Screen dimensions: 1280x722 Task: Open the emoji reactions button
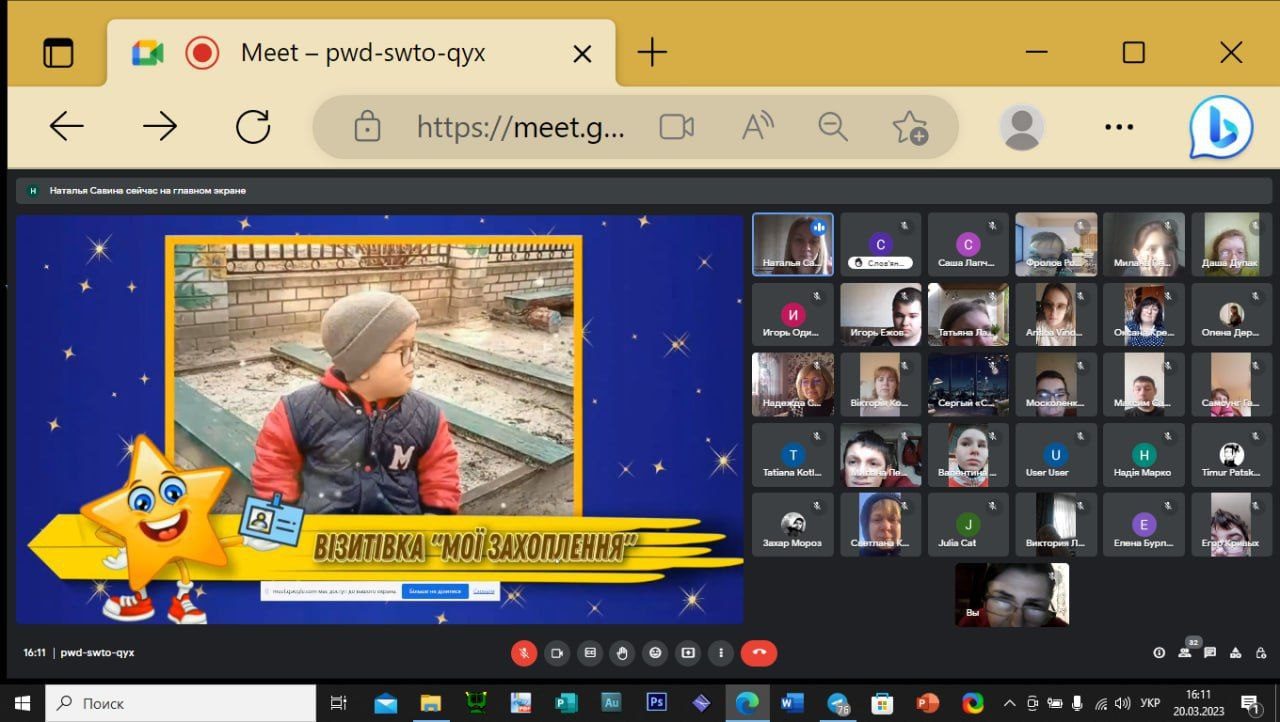tap(655, 653)
